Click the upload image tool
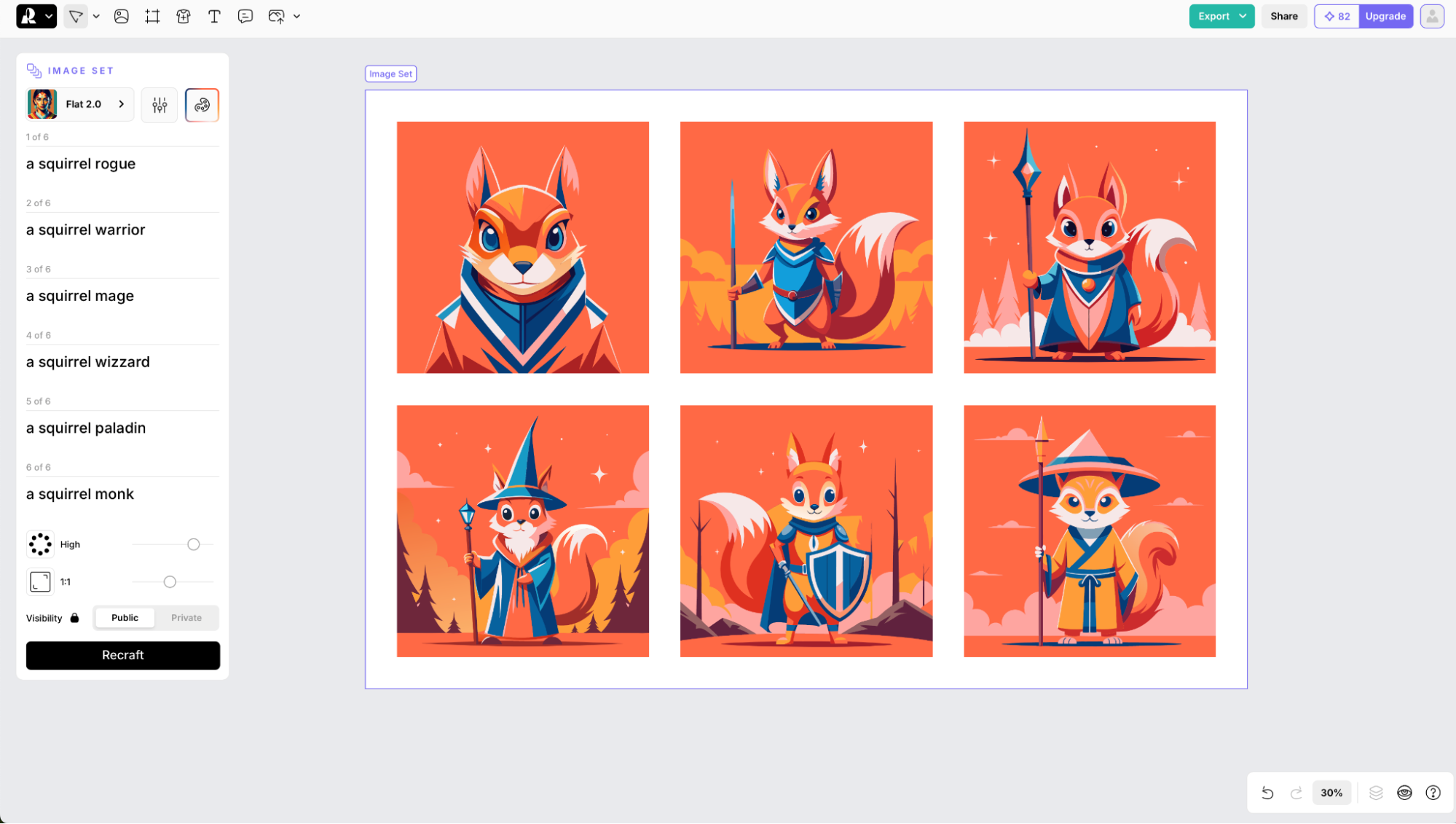The image size is (1456, 824). tap(277, 16)
